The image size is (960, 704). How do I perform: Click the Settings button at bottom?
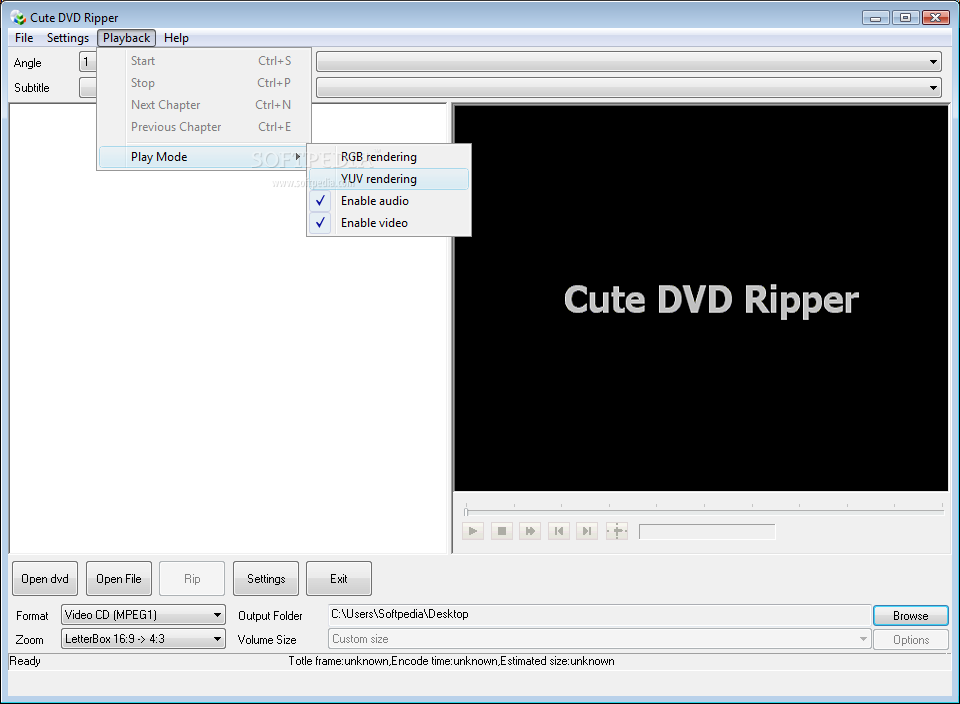pos(266,579)
